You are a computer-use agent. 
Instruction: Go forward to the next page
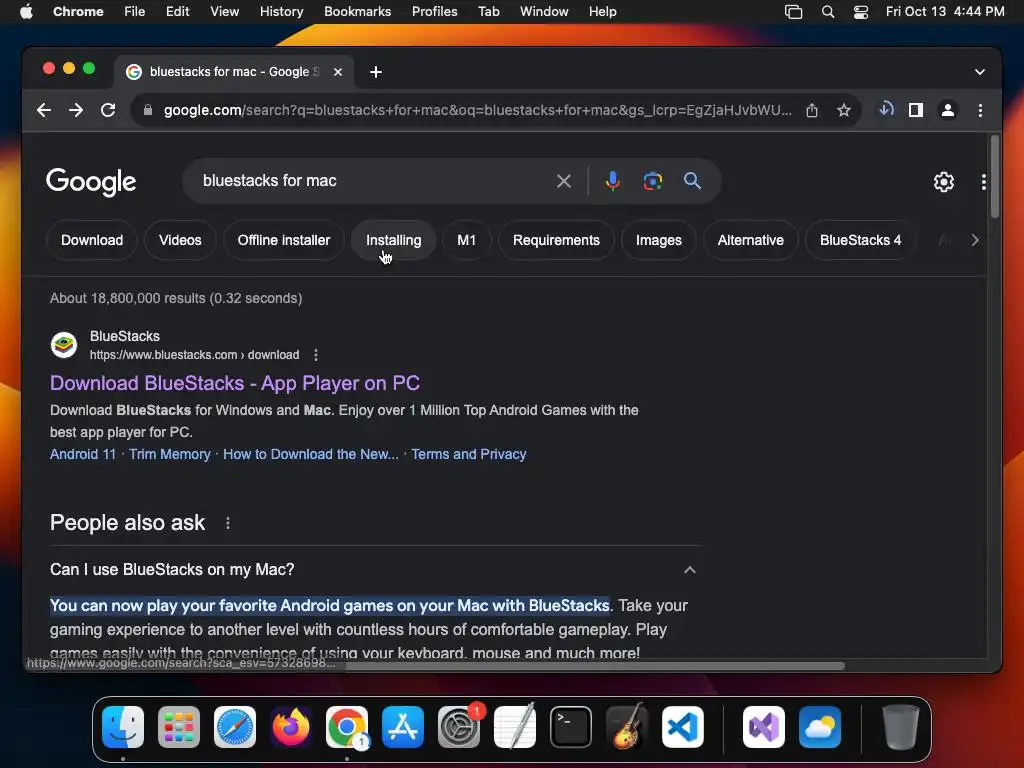(76, 110)
